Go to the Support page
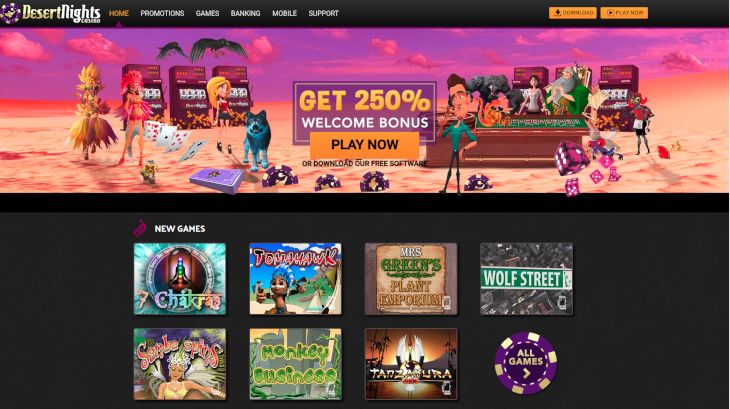730x409 pixels. point(324,13)
